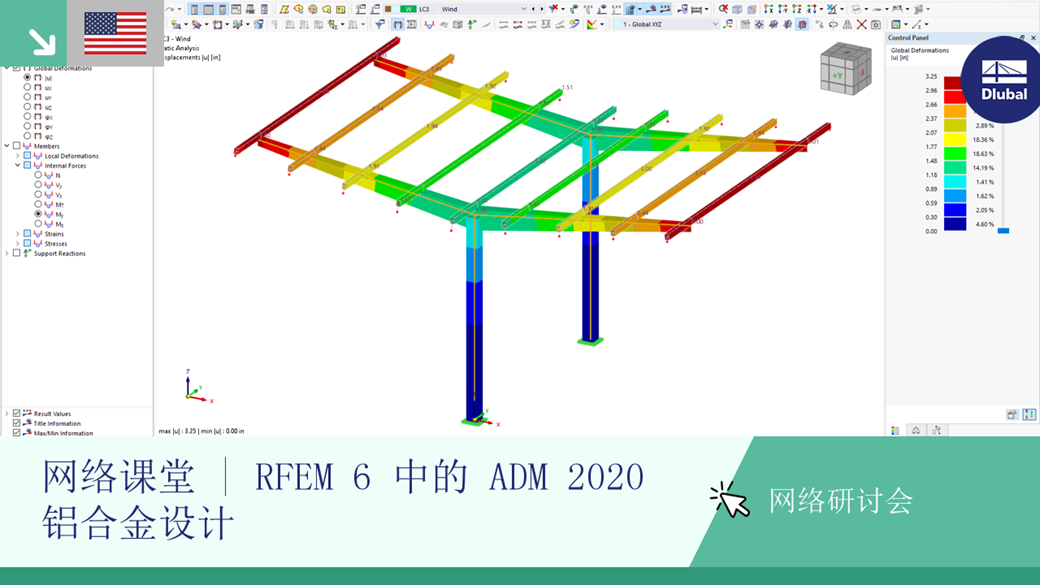Toggle the Title Information checkbox
The width and height of the screenshot is (1040, 585).
pos(17,423)
